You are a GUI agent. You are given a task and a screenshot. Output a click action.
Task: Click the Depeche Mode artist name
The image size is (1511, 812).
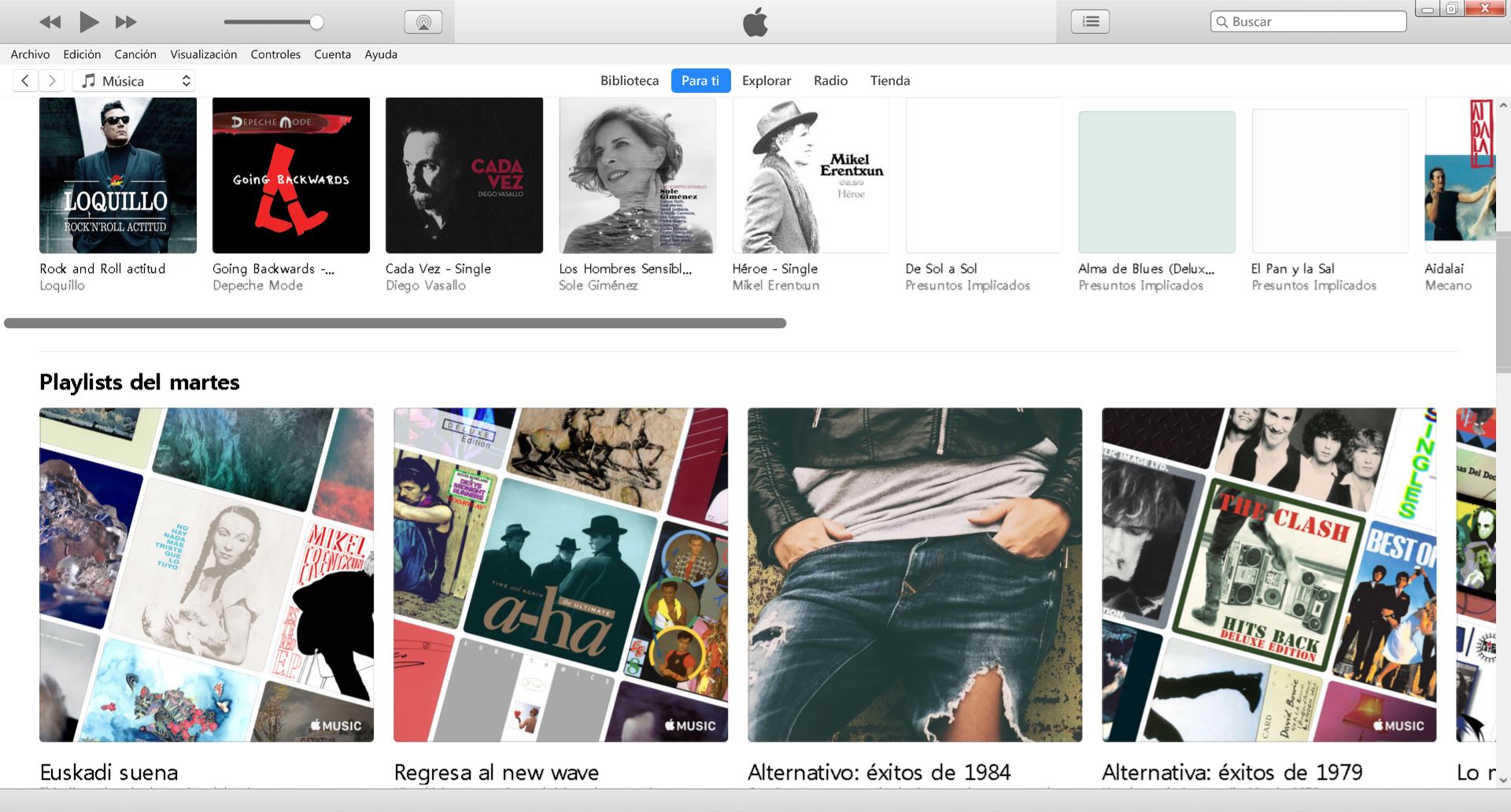[257, 285]
